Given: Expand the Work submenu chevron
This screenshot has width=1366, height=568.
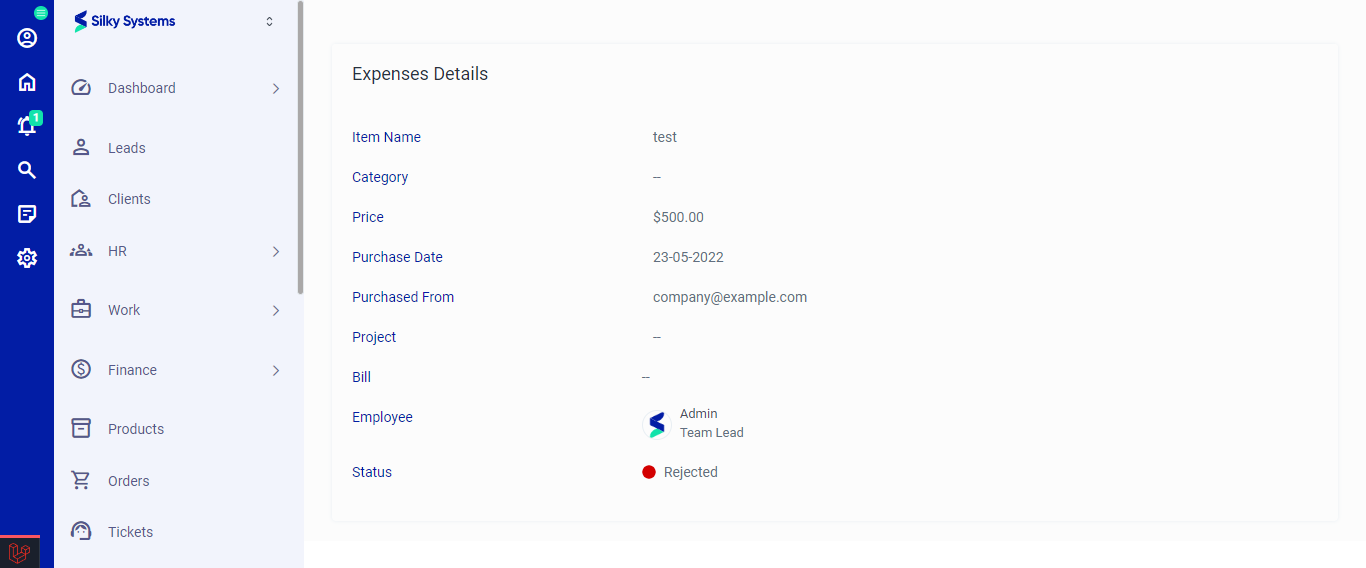Looking at the screenshot, I should (x=276, y=310).
